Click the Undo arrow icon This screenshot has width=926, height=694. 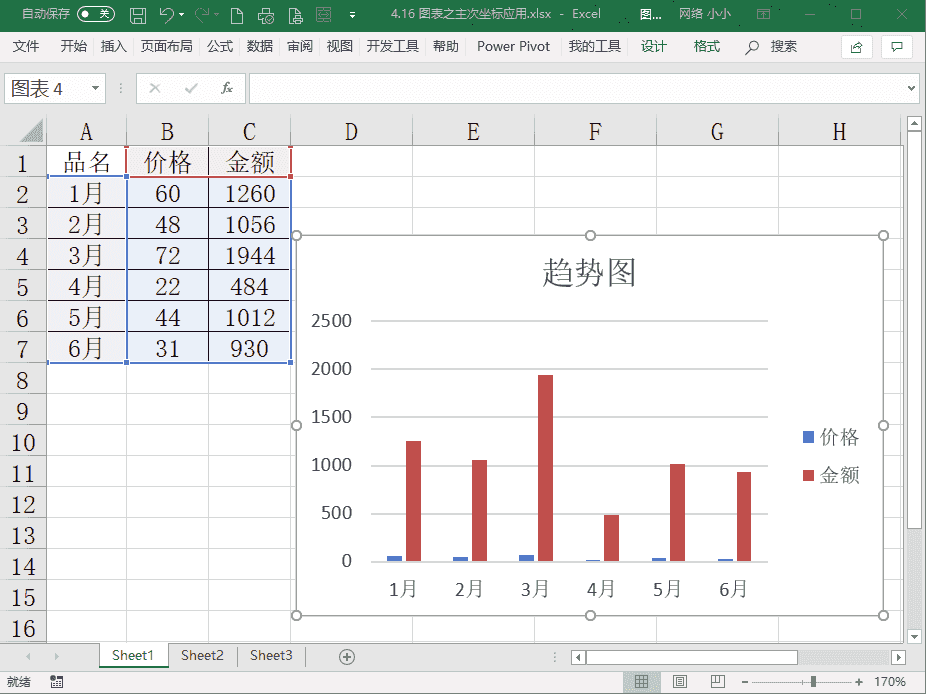click(x=167, y=15)
